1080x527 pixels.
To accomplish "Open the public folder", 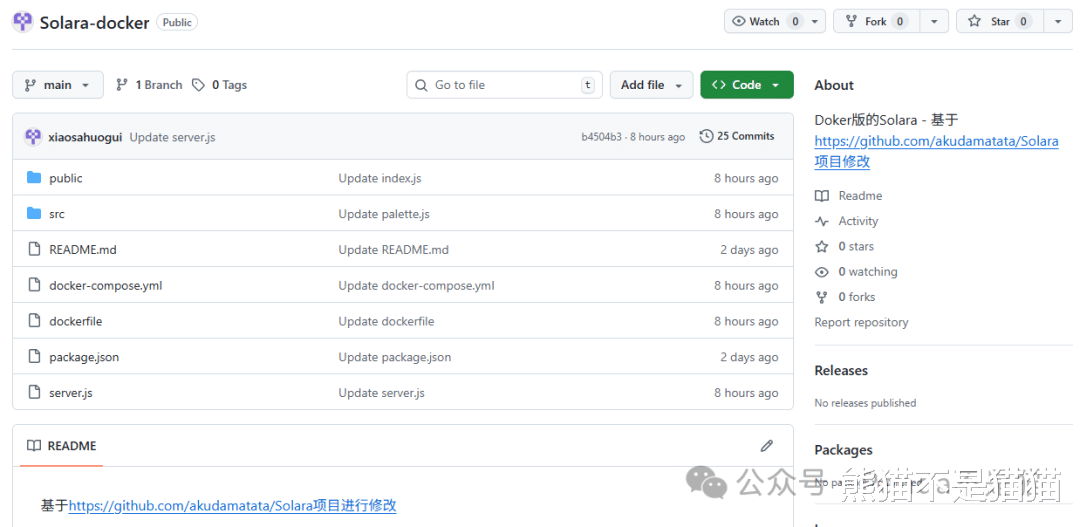I will pyautogui.click(x=65, y=178).
